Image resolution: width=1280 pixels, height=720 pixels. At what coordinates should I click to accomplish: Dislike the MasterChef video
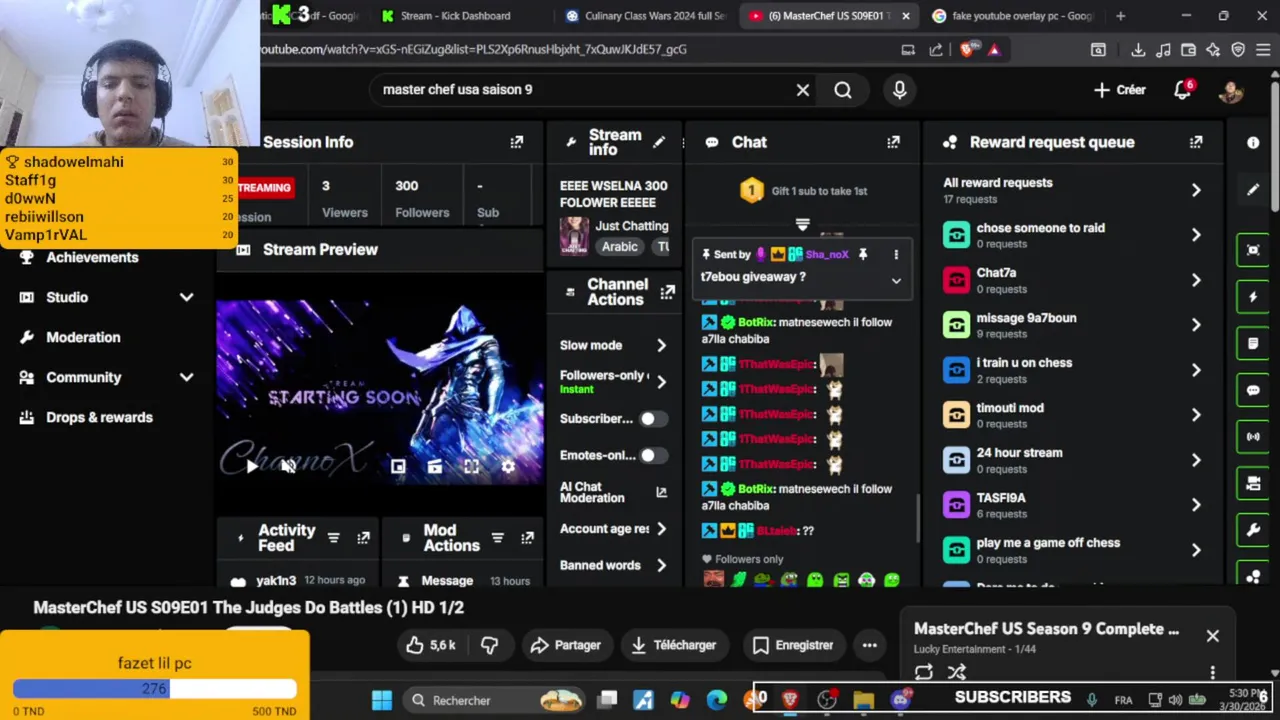(x=489, y=645)
